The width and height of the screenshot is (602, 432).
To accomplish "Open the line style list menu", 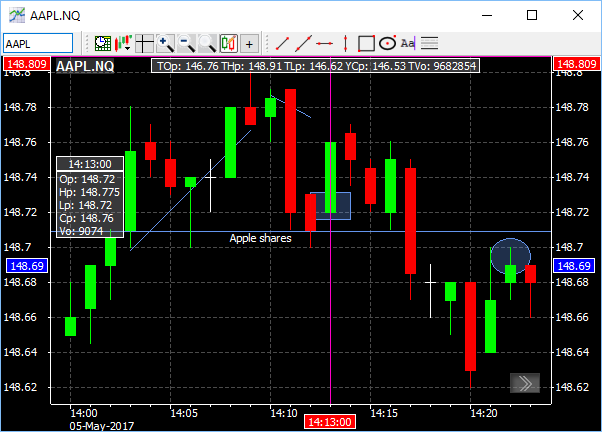I will point(429,43).
